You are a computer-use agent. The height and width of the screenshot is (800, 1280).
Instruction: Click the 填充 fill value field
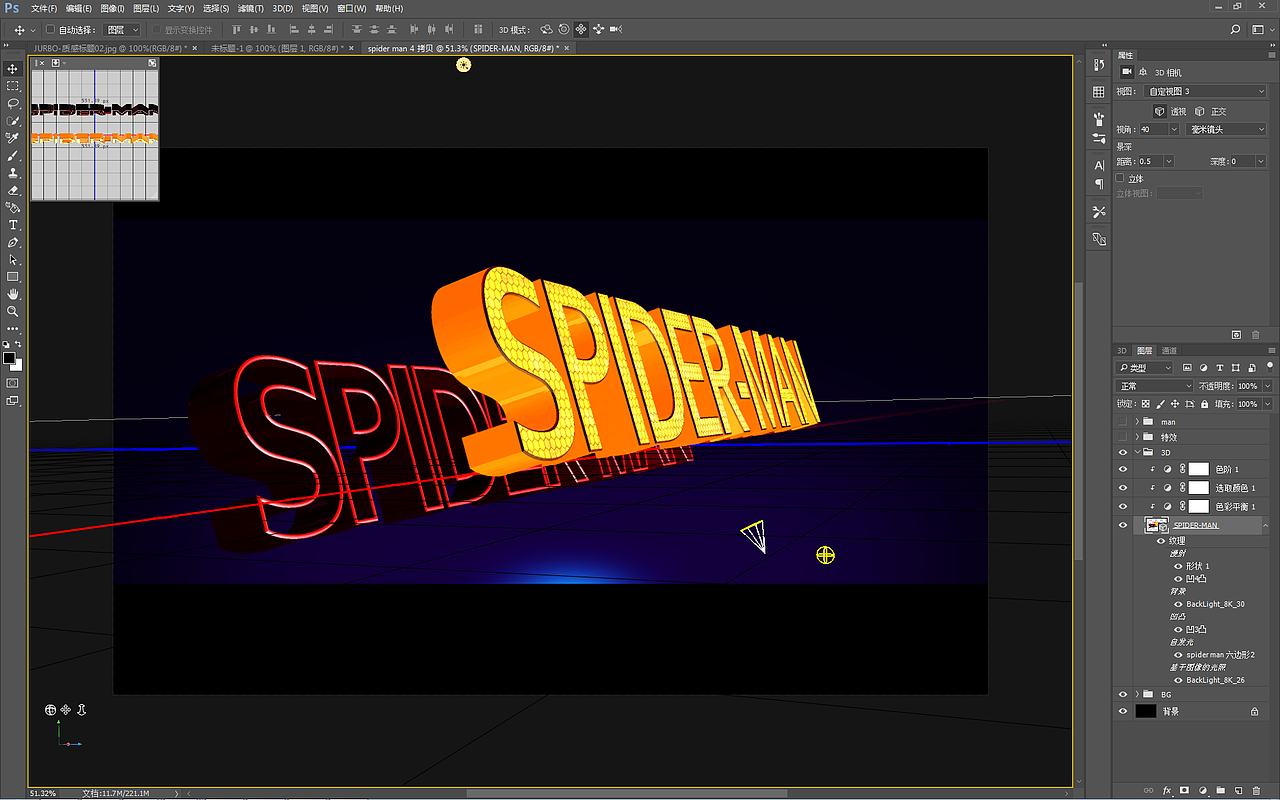(x=1248, y=404)
